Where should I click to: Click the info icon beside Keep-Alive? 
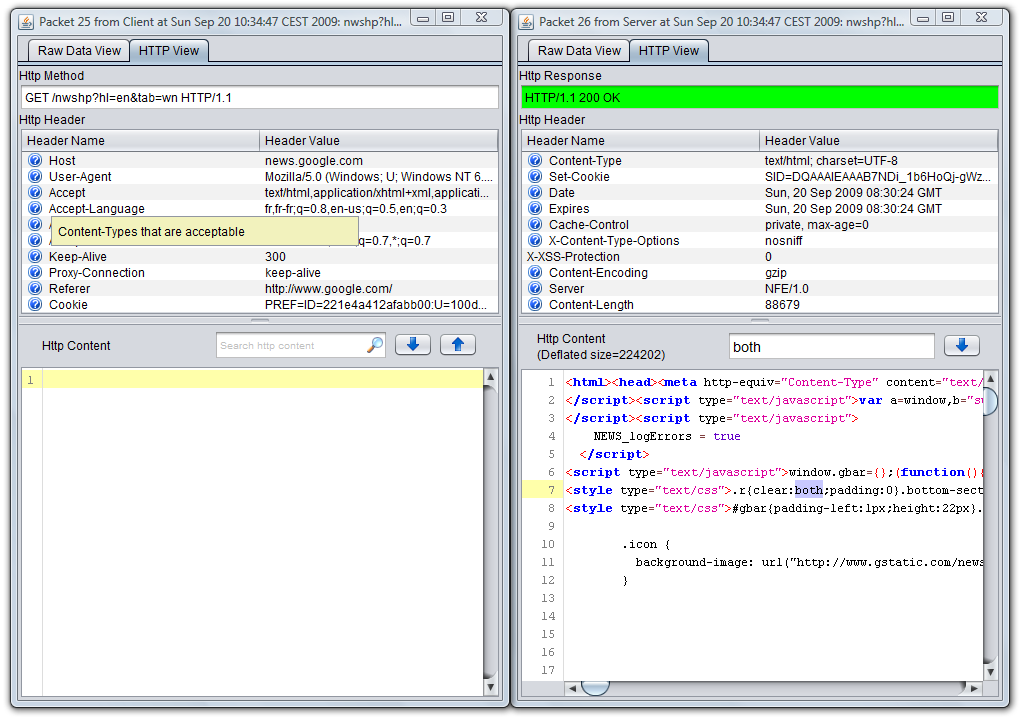35,257
